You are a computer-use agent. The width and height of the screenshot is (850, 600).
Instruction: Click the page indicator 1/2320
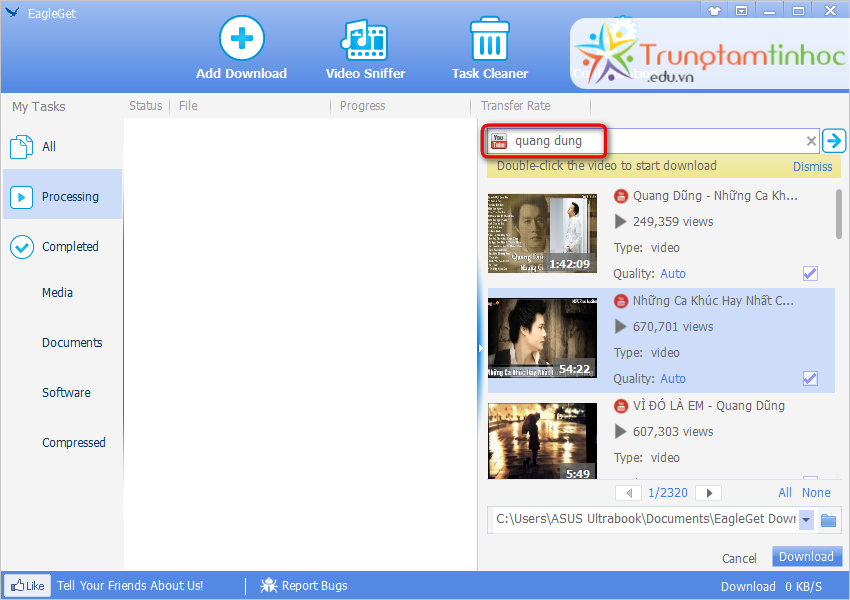tap(668, 493)
